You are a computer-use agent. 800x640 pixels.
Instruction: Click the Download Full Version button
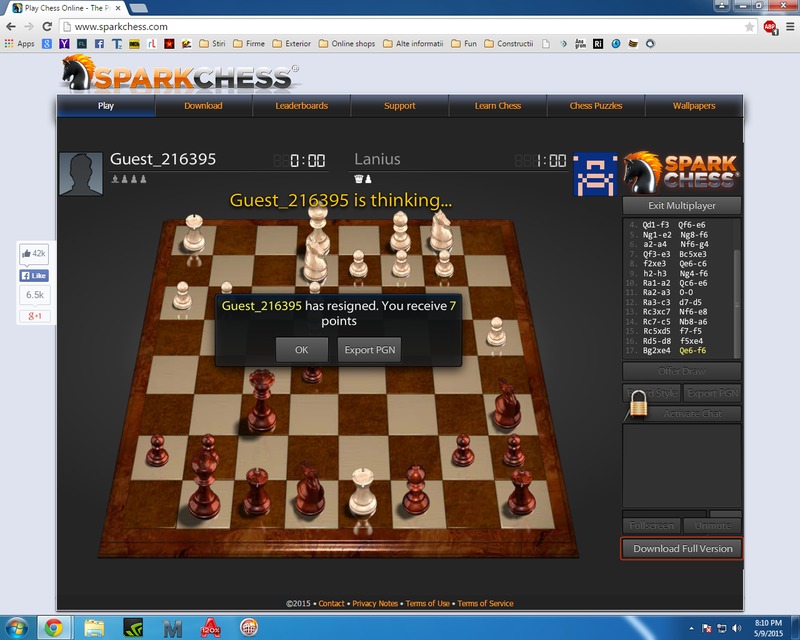[682, 549]
